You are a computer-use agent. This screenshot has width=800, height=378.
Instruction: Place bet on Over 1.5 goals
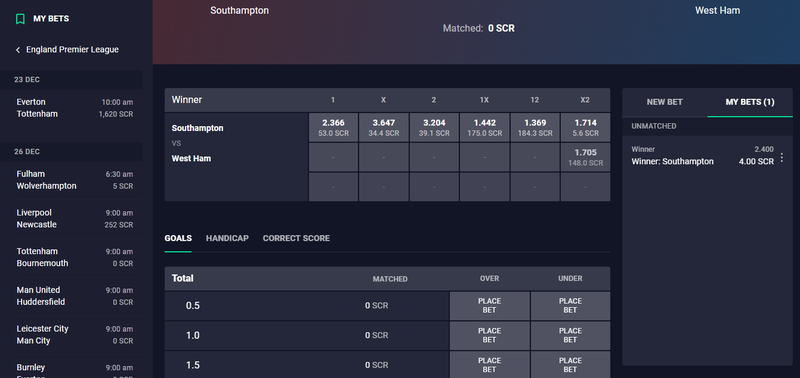(489, 365)
